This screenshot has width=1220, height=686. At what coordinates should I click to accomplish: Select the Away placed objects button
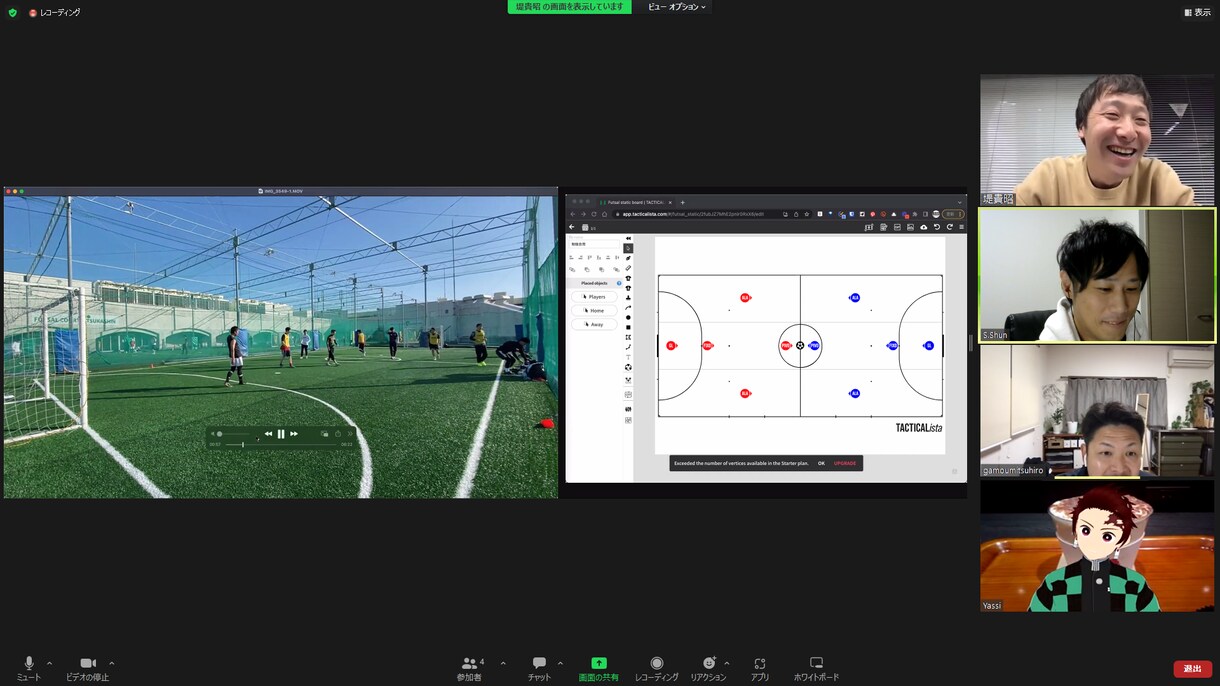tap(594, 324)
